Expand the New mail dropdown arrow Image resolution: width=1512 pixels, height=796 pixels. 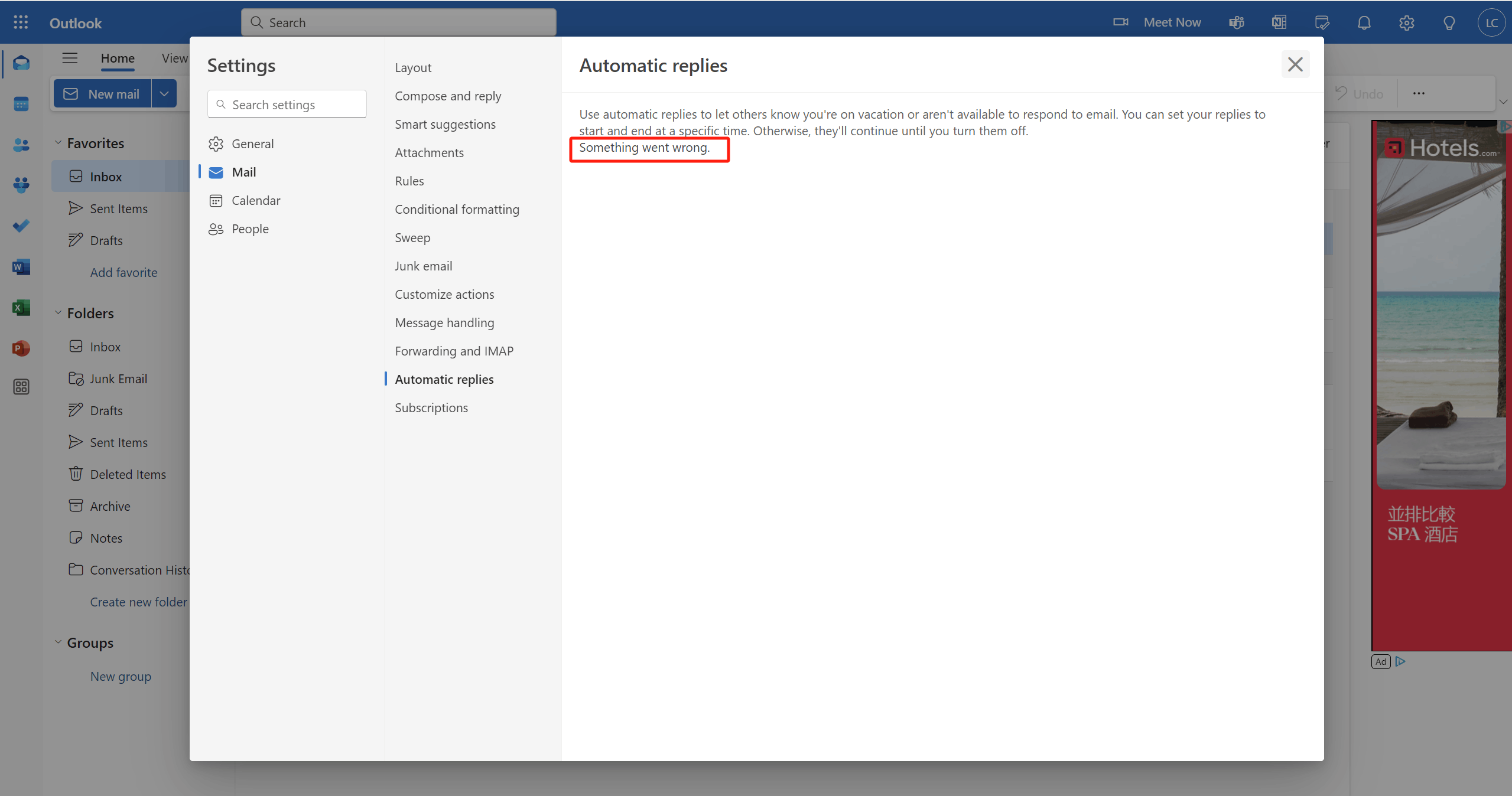click(x=164, y=94)
